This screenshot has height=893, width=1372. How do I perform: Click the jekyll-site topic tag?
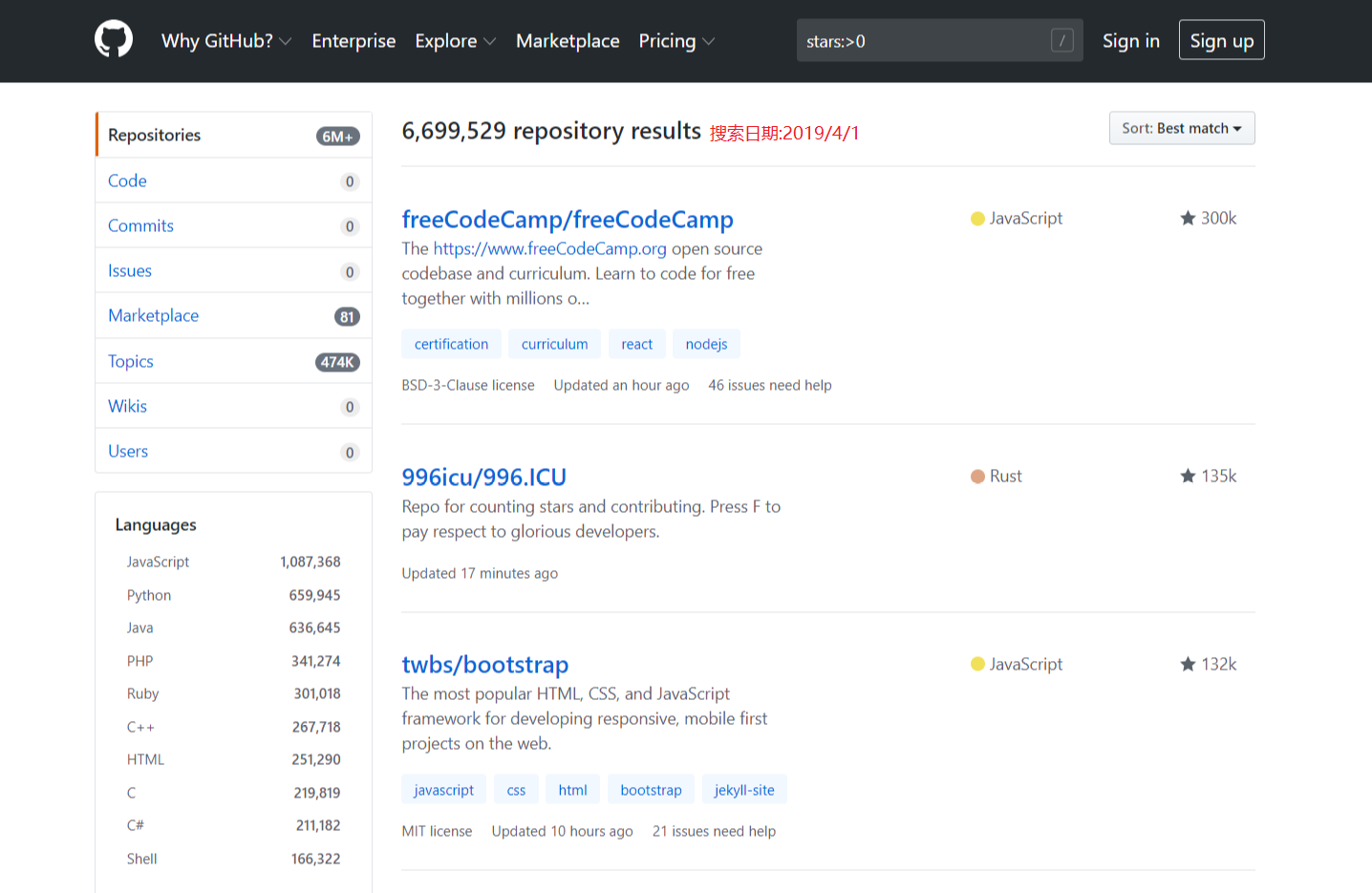[x=744, y=790]
